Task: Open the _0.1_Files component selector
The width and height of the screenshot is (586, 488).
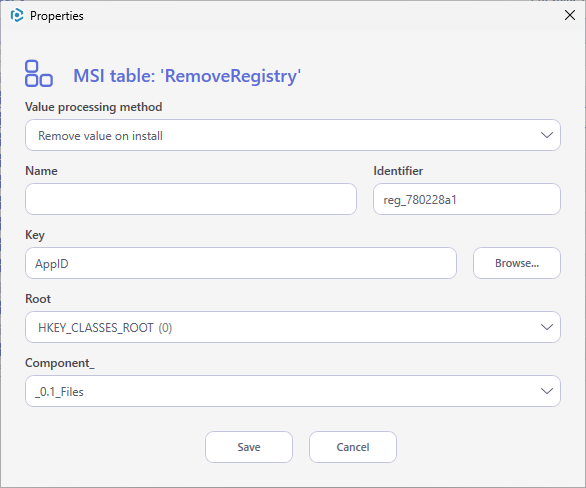Action: pyautogui.click(x=293, y=391)
